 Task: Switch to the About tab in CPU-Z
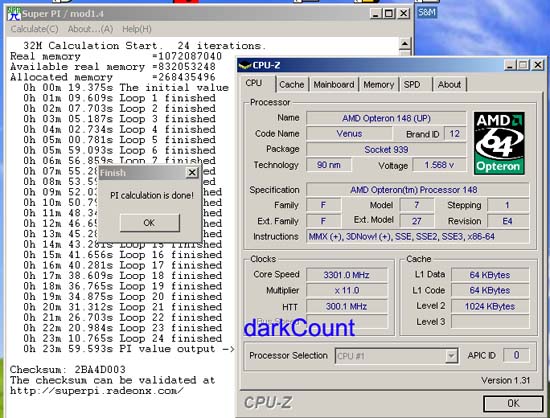(449, 85)
